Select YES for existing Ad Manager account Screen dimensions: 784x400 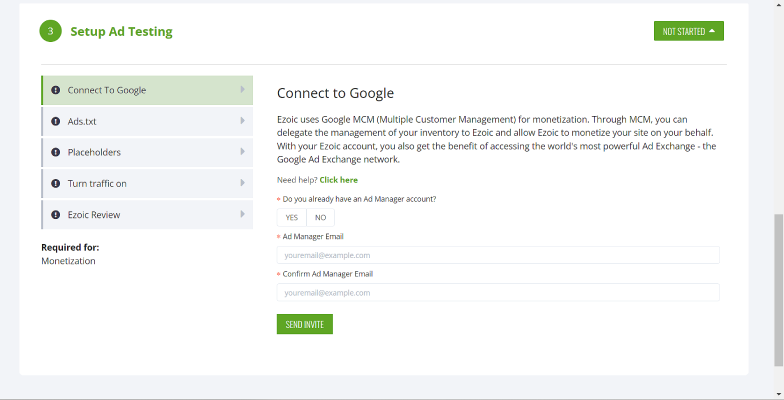point(292,218)
